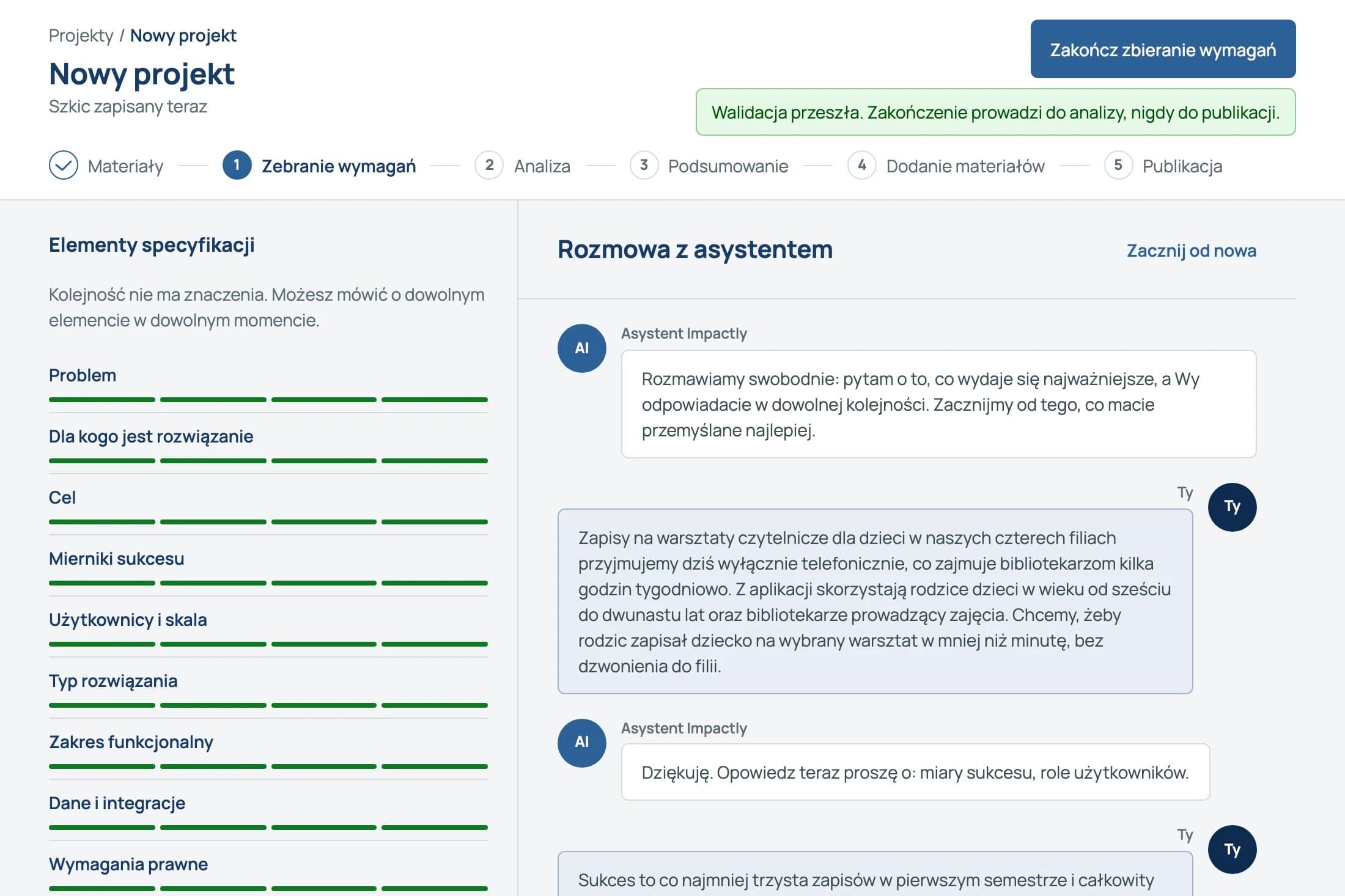Click the Nowy projekt breadcrumb
The image size is (1345, 896).
(x=183, y=35)
